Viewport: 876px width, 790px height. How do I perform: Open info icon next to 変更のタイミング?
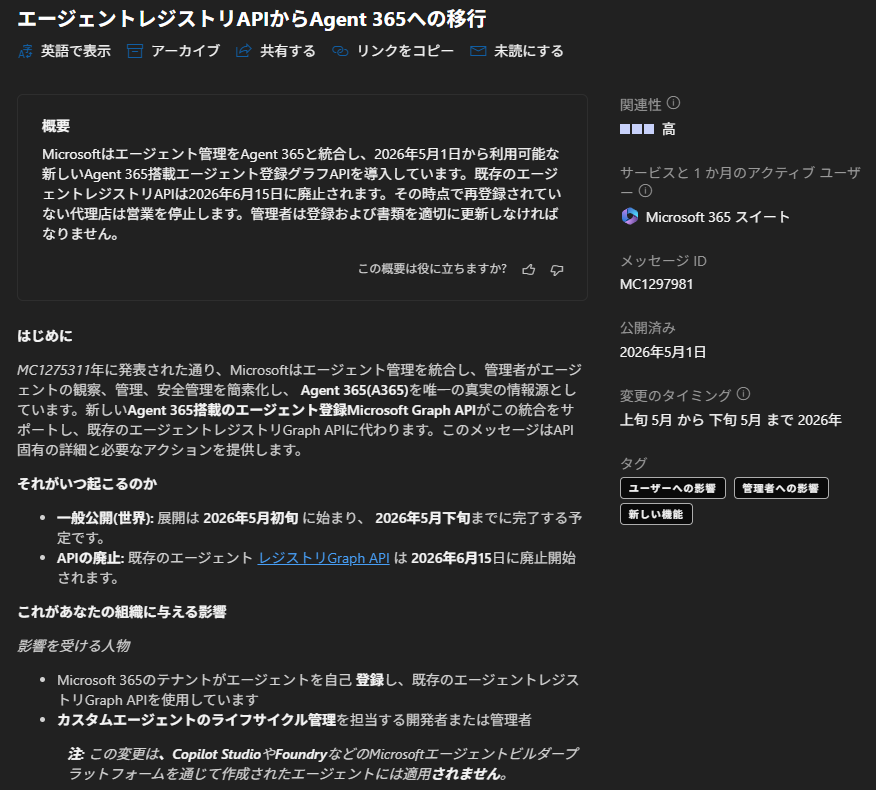743,394
